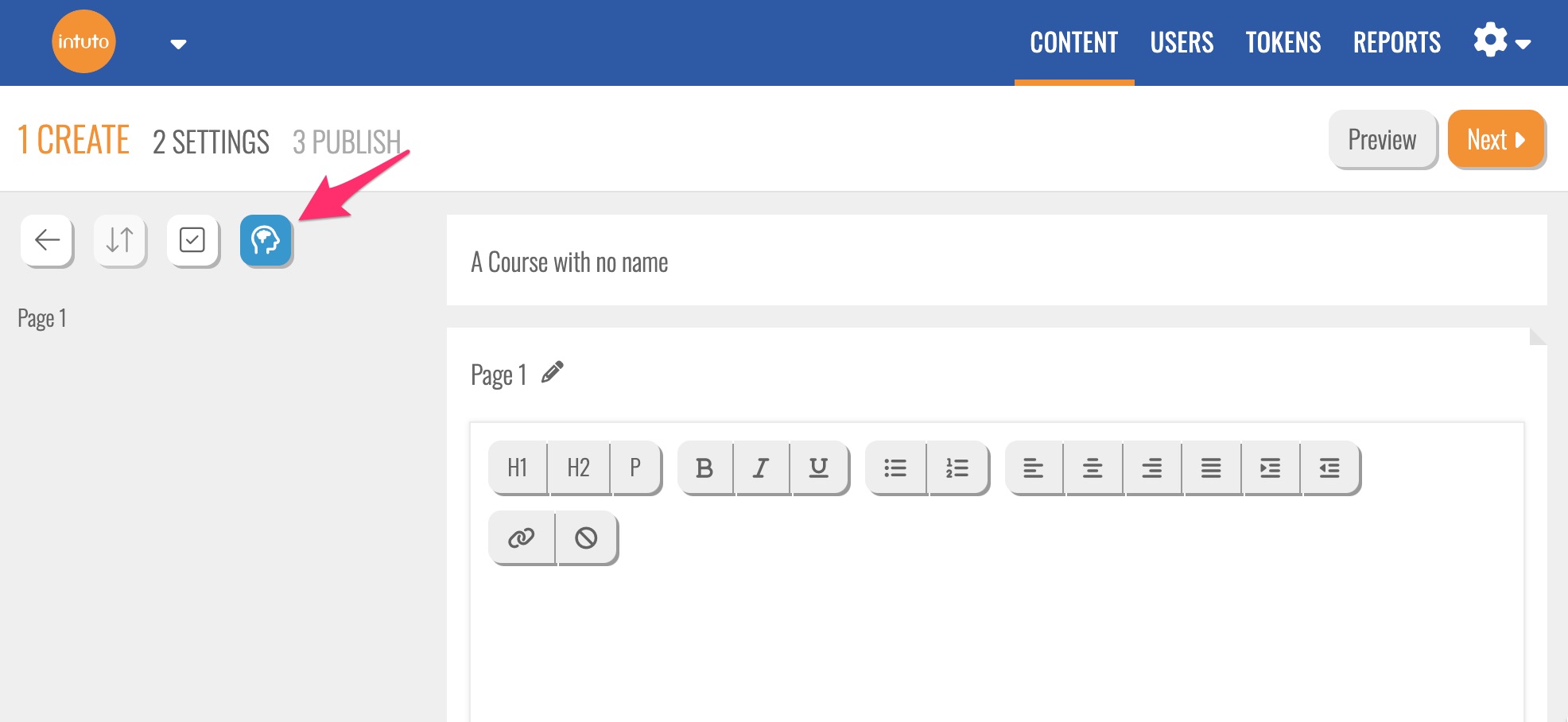Viewport: 1568px width, 722px height.
Task: Toggle italic formatting
Action: 761,468
